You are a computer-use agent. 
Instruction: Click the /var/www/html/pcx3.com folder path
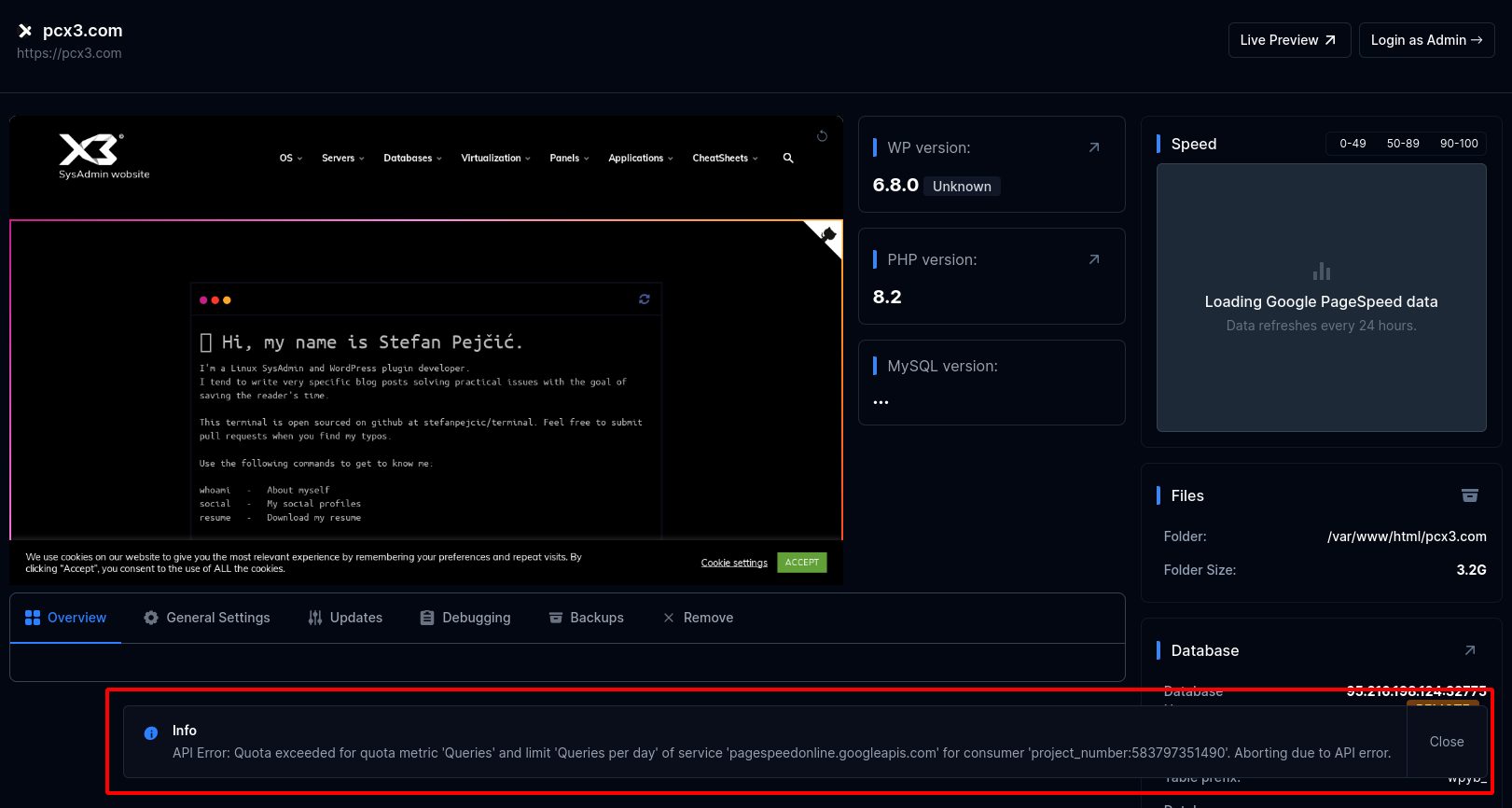[1407, 536]
